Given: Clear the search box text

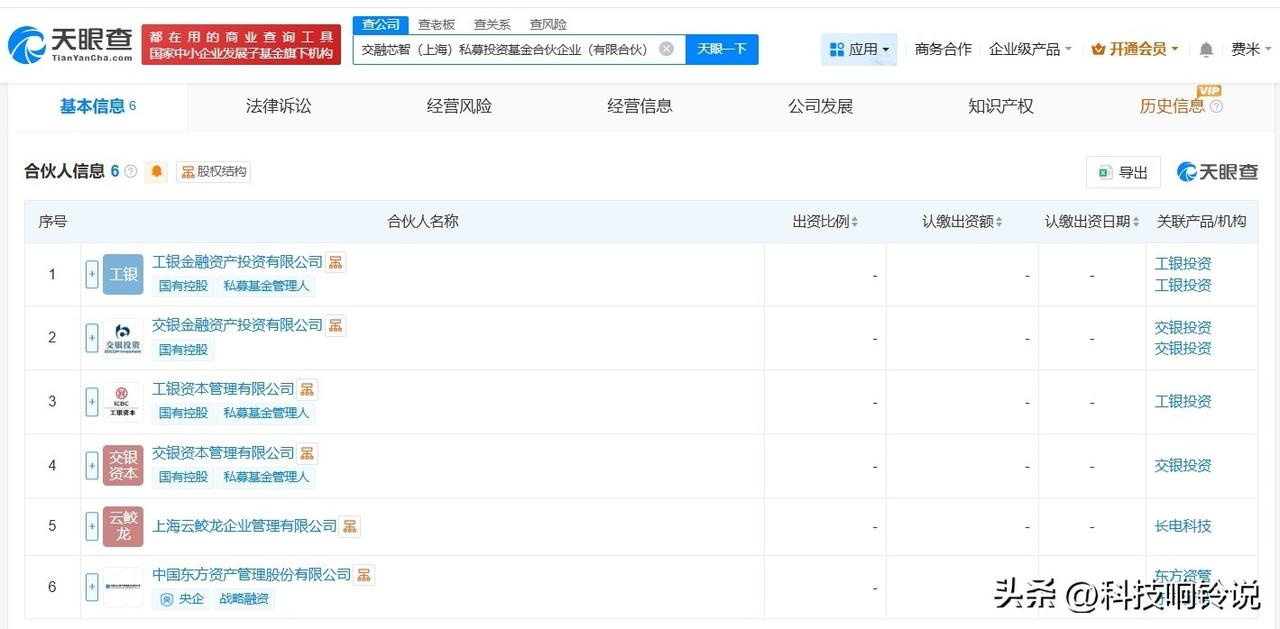Looking at the screenshot, I should [666, 49].
